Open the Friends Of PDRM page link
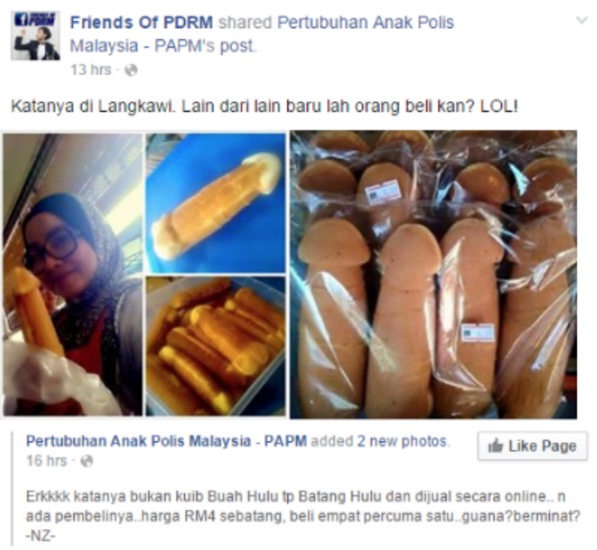 (x=141, y=23)
